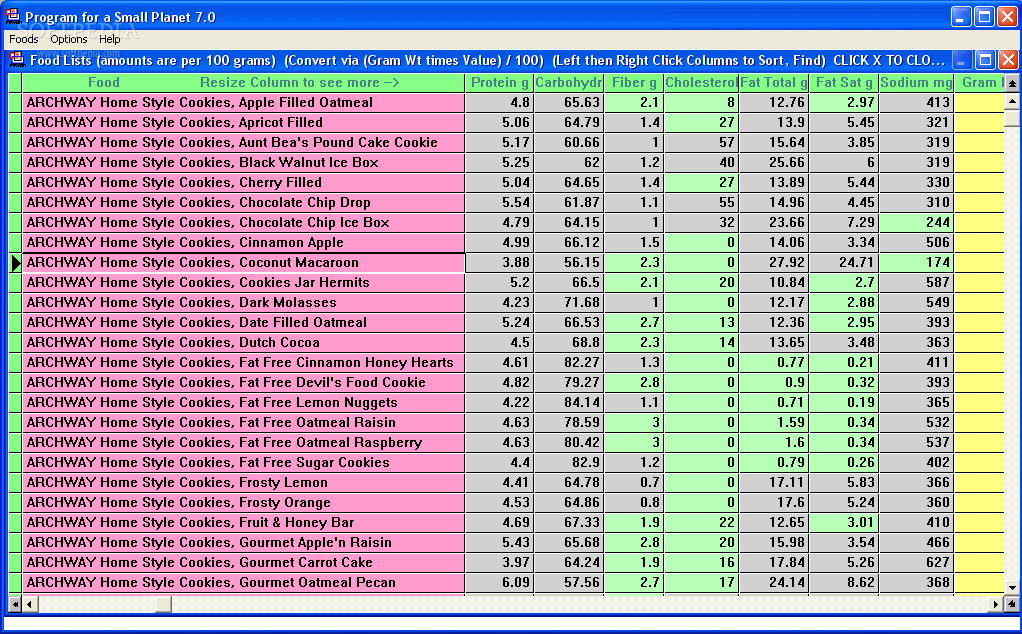Click the 27.92 total fat value

click(774, 263)
